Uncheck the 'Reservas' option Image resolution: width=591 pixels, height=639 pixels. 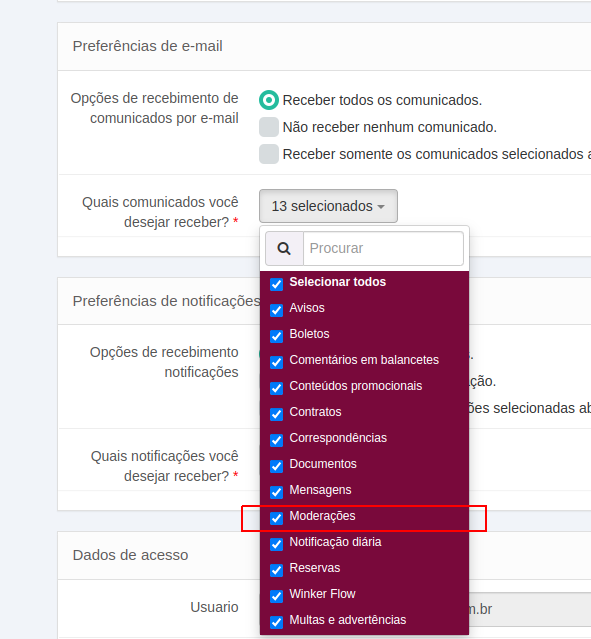point(276,570)
